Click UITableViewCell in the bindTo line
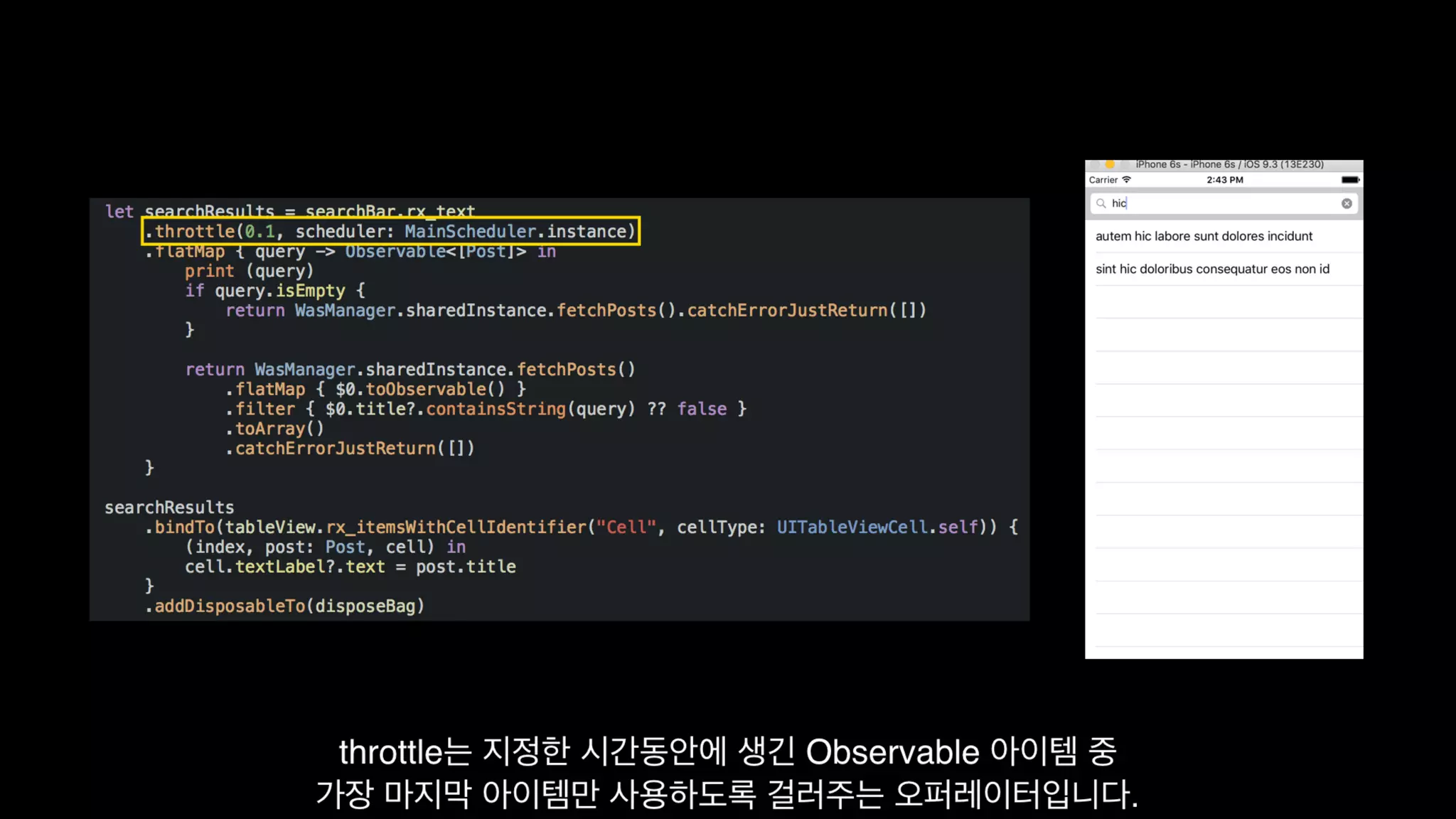This screenshot has height=819, width=1456. click(x=852, y=527)
